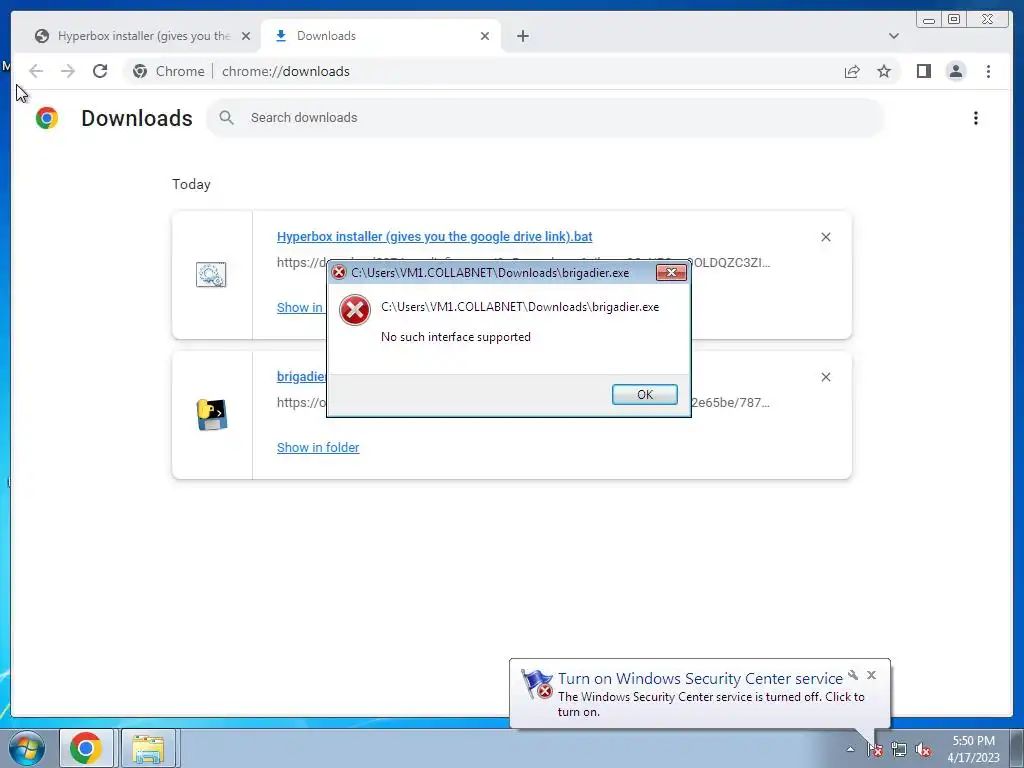Image resolution: width=1024 pixels, height=768 pixels.
Task: Expand the tab search chevron
Action: click(893, 36)
